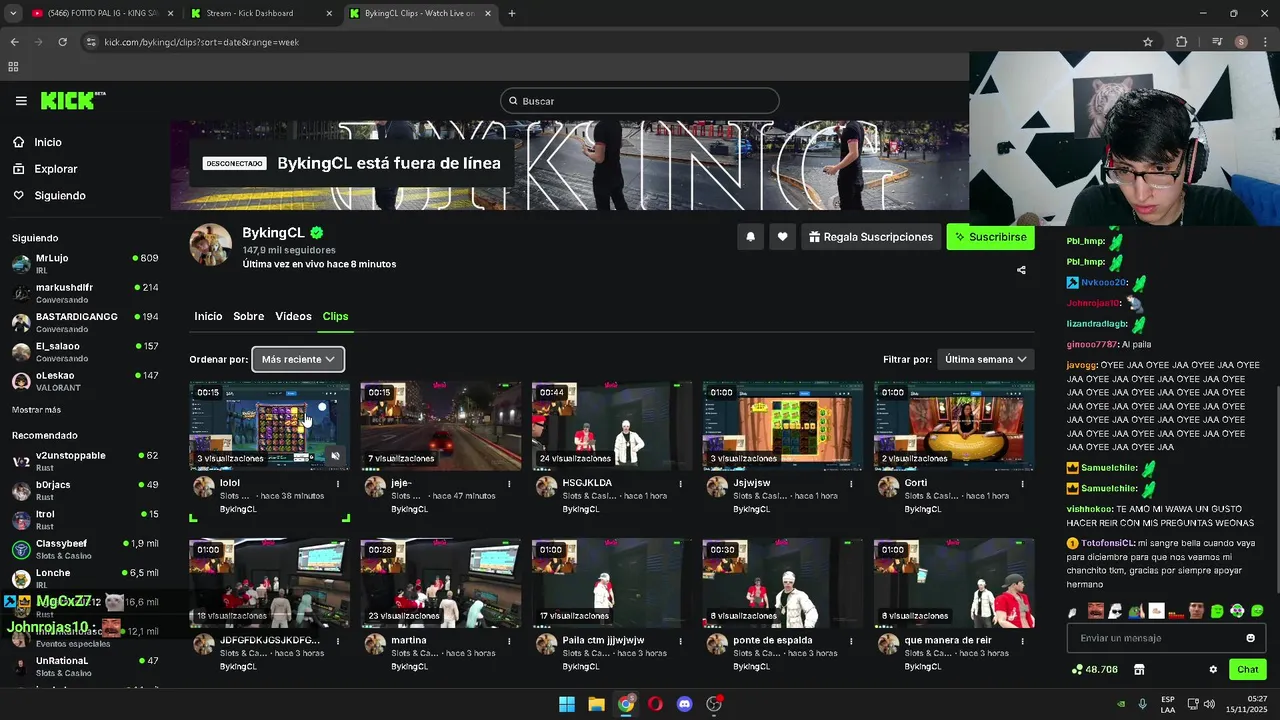This screenshot has width=1280, height=720.
Task: Open the three-dot menu for clip Gorti
Action: tap(1022, 484)
